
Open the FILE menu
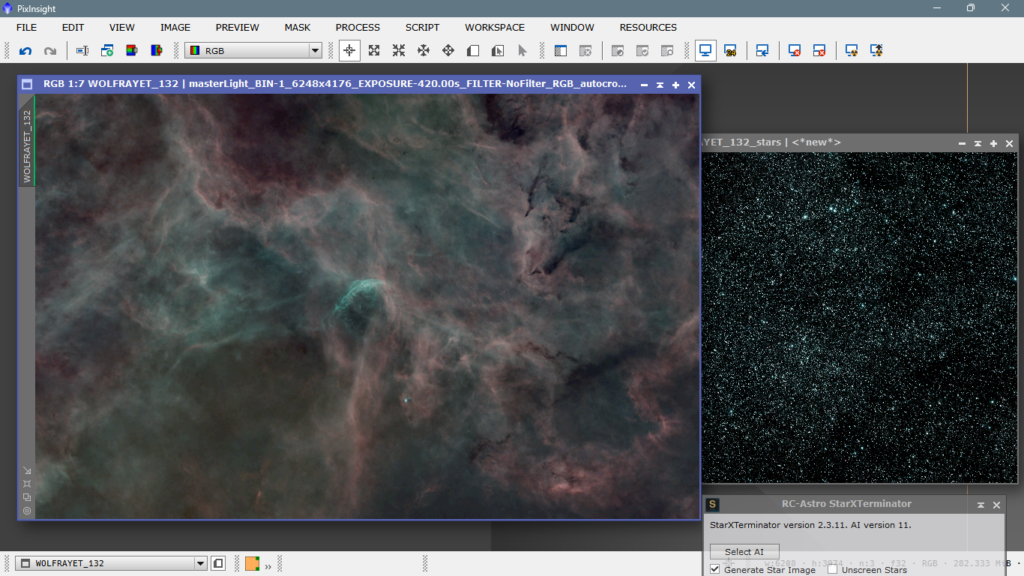point(26,27)
